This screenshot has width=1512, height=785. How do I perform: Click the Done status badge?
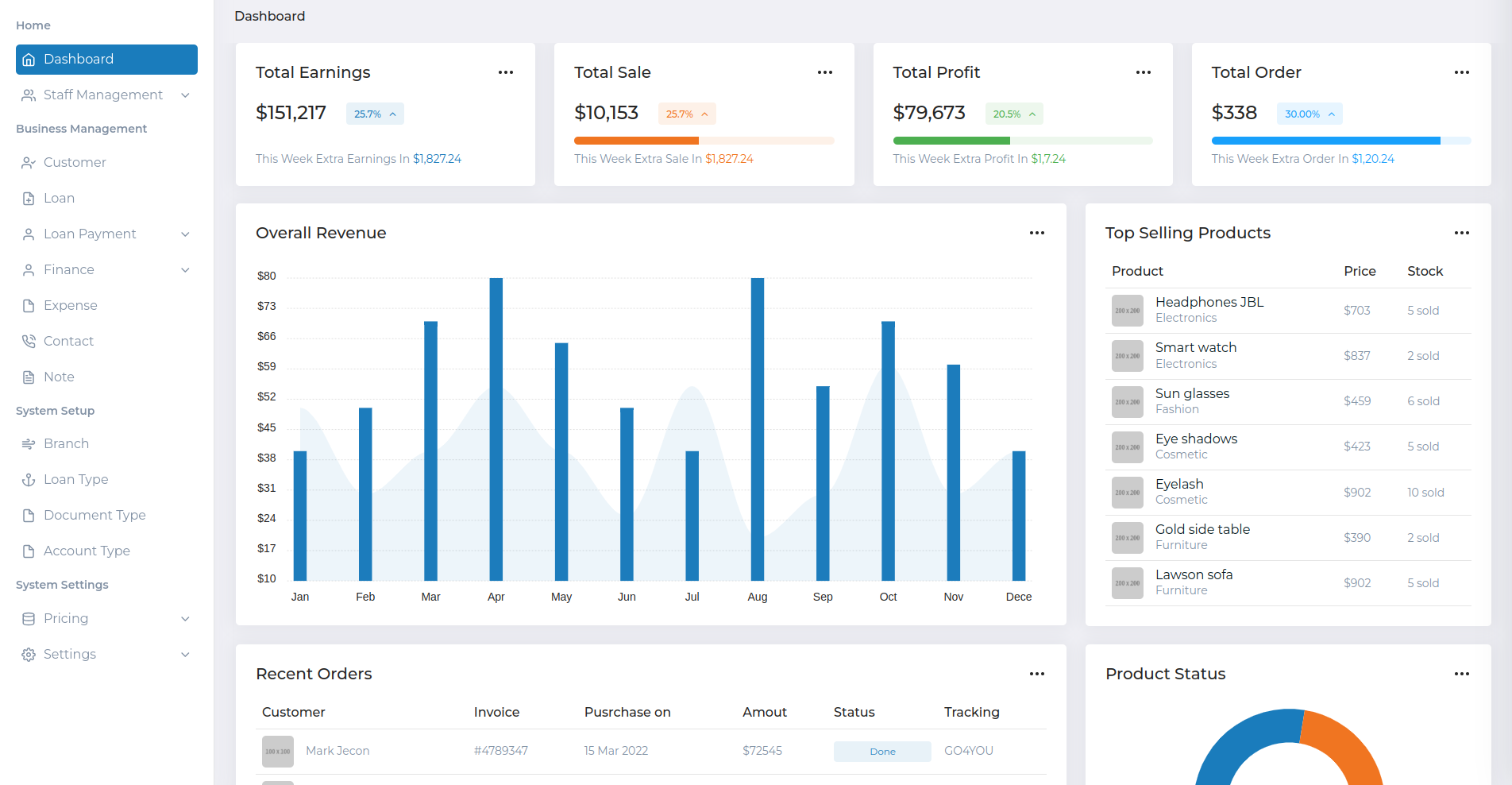point(882,752)
